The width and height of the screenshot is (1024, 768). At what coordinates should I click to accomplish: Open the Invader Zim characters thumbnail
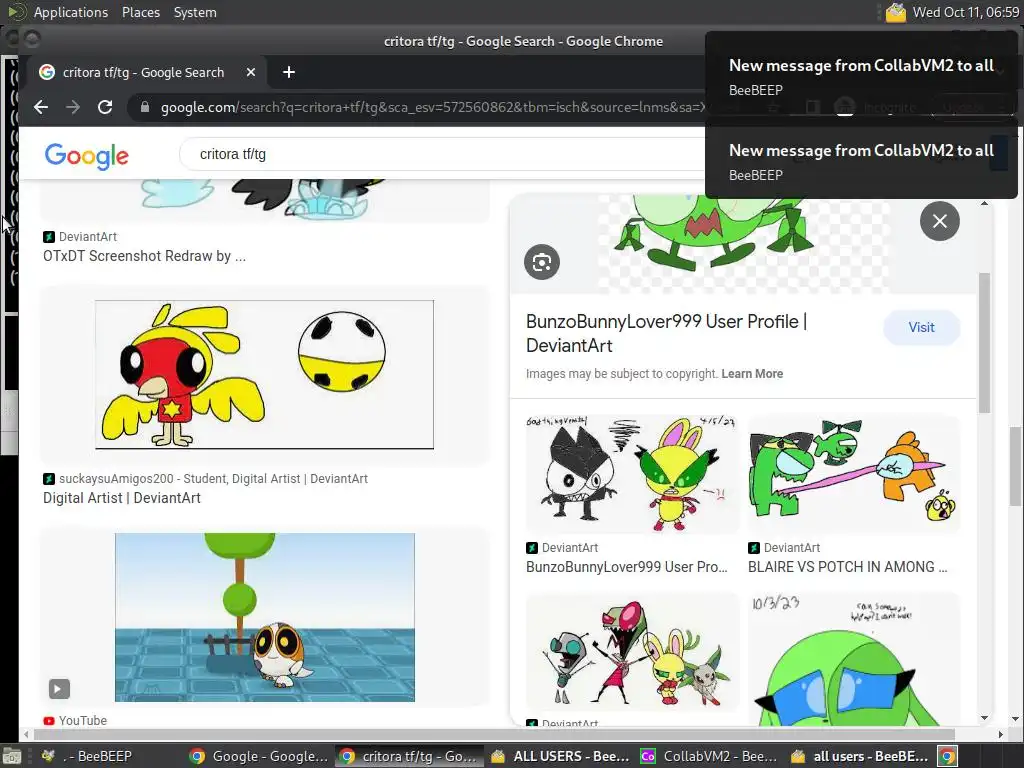(632, 652)
